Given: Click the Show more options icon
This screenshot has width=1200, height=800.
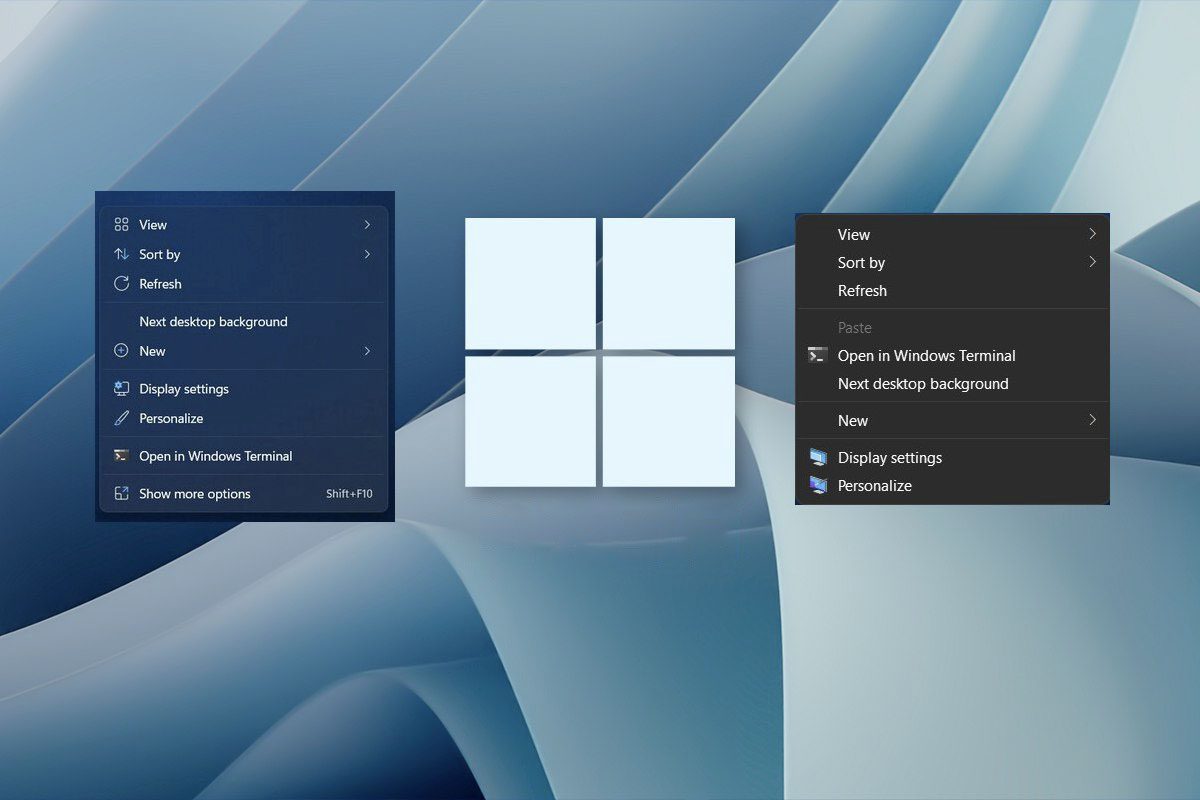Looking at the screenshot, I should coord(121,493).
